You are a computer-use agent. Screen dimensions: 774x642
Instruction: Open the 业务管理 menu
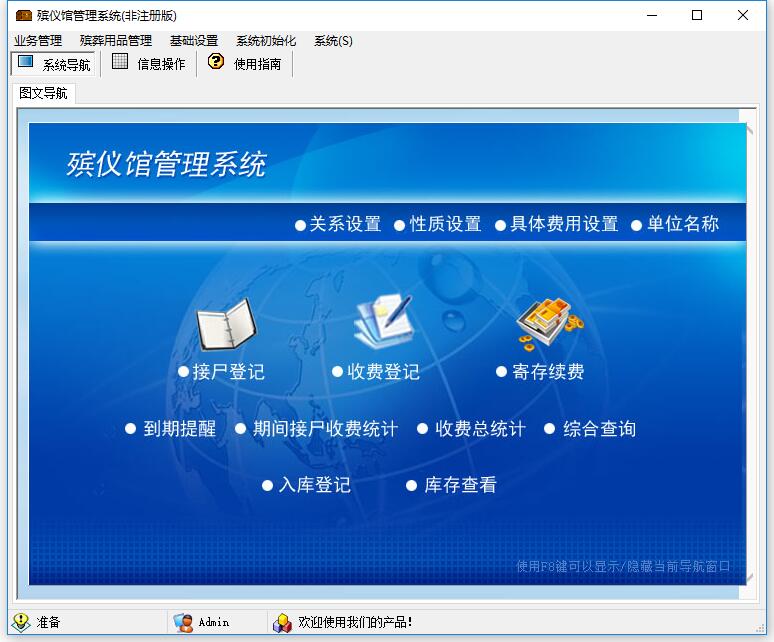(x=38, y=40)
